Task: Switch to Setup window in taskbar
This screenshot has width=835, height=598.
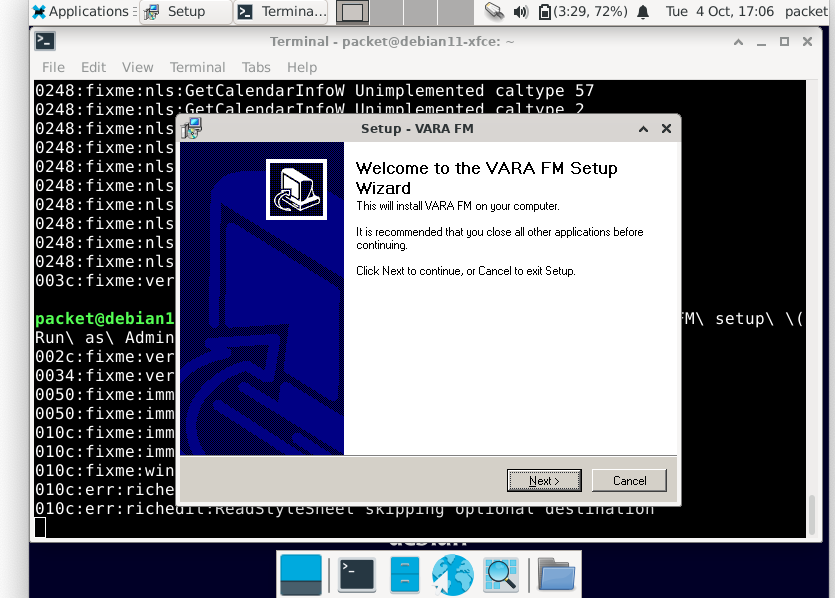Action: [x=186, y=12]
